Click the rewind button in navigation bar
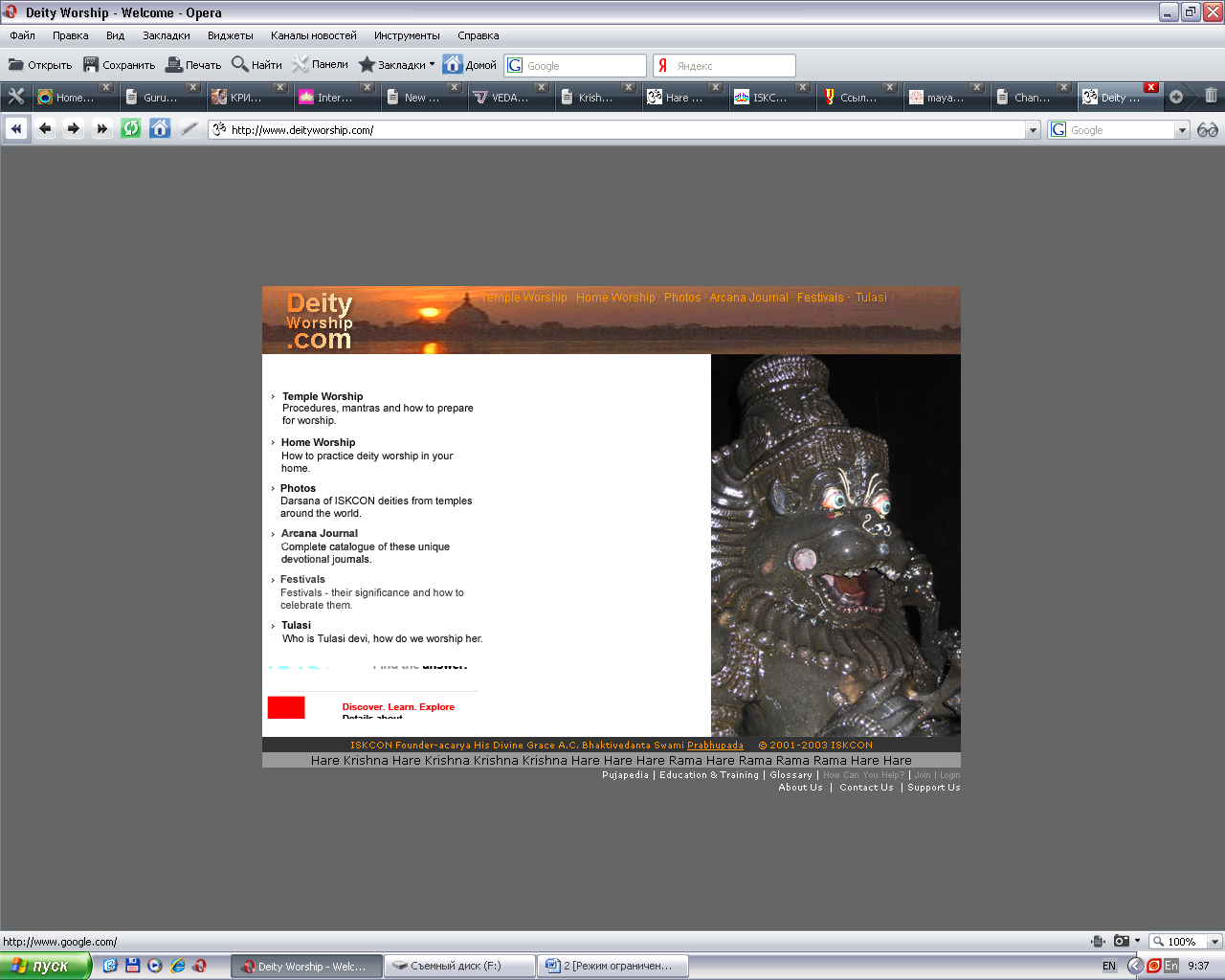The image size is (1225, 980). point(16,128)
